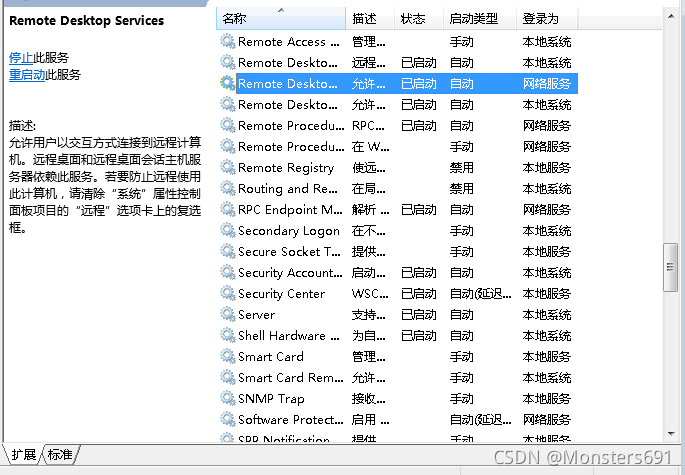Image resolution: width=685 pixels, height=475 pixels.
Task: Select the Server service name
Action: click(256, 315)
